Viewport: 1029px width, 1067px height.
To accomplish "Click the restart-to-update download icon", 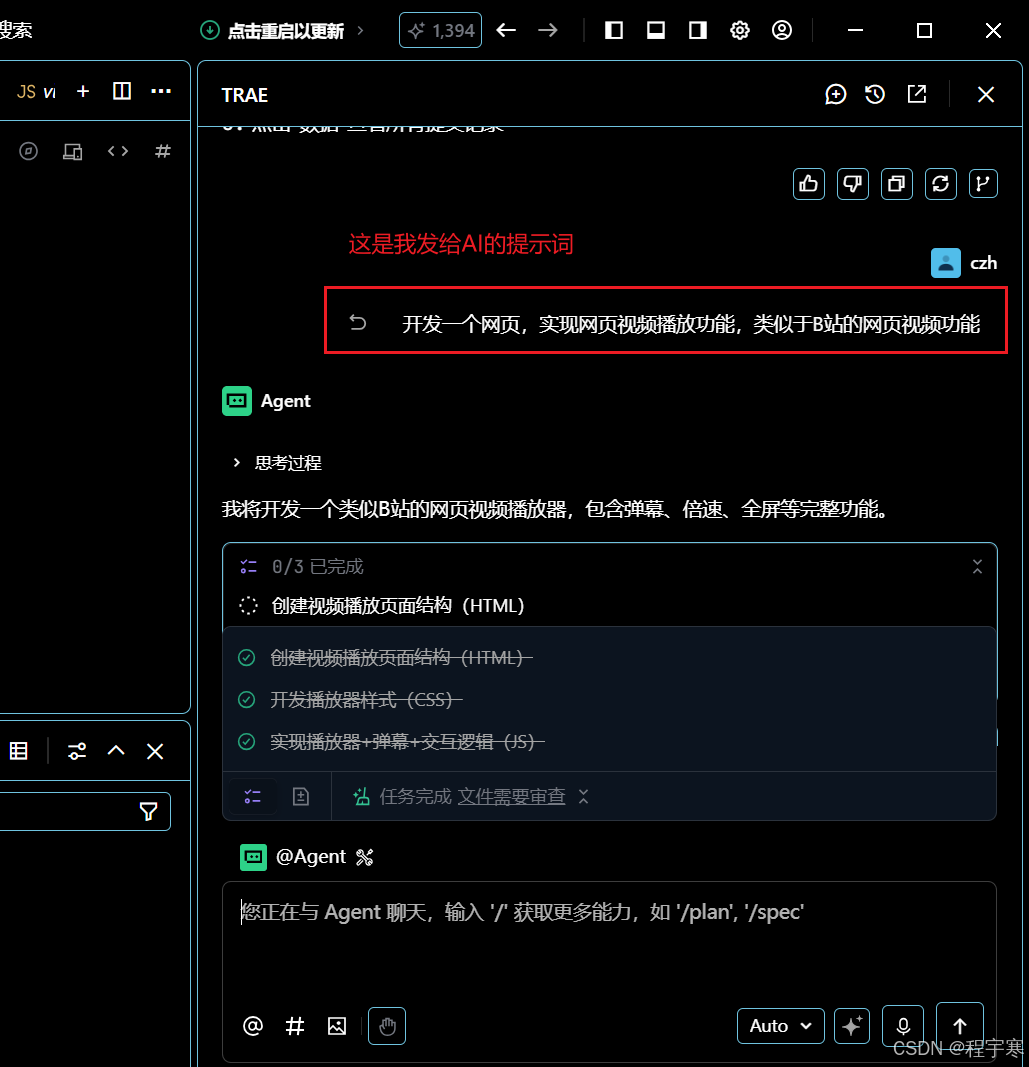I will pyautogui.click(x=210, y=31).
